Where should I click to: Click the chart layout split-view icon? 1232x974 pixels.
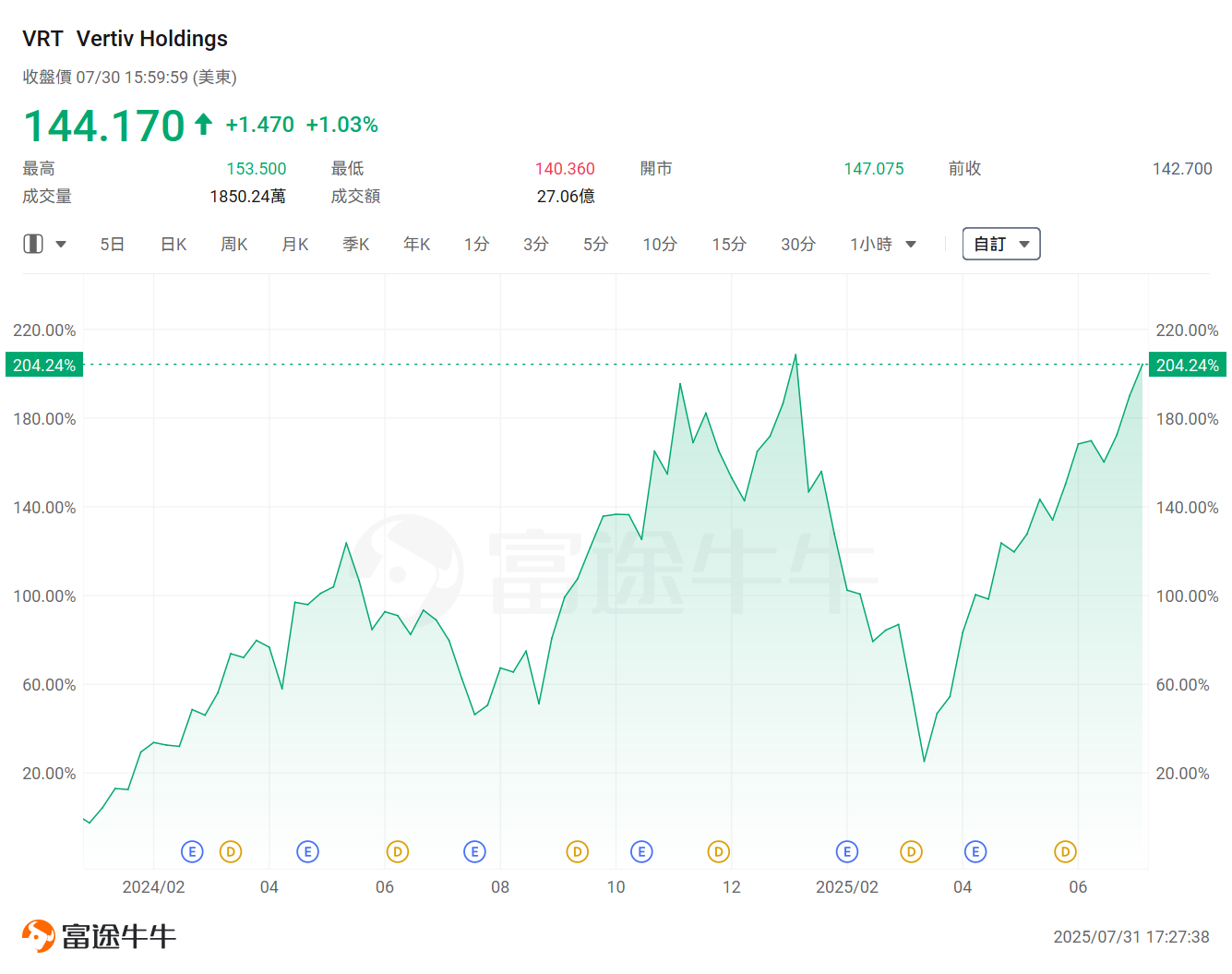click(33, 244)
